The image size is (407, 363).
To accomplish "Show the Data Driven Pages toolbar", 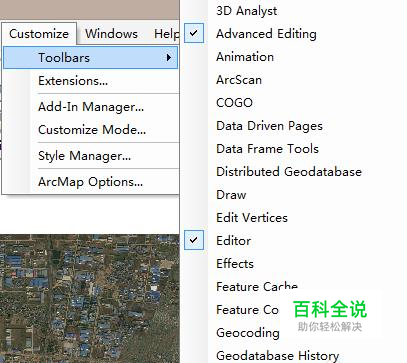I will [269, 126].
